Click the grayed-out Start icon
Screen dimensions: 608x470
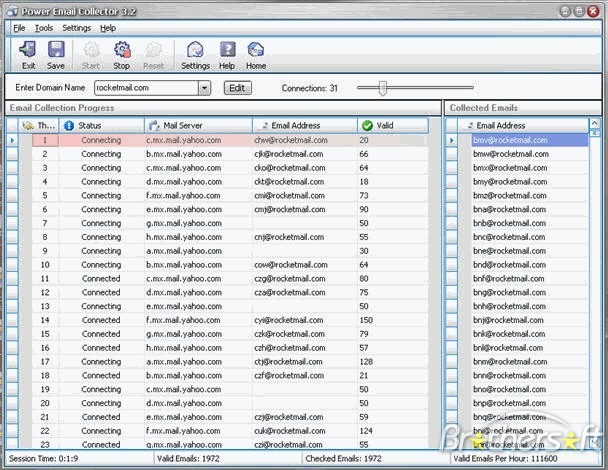pyautogui.click(x=92, y=50)
